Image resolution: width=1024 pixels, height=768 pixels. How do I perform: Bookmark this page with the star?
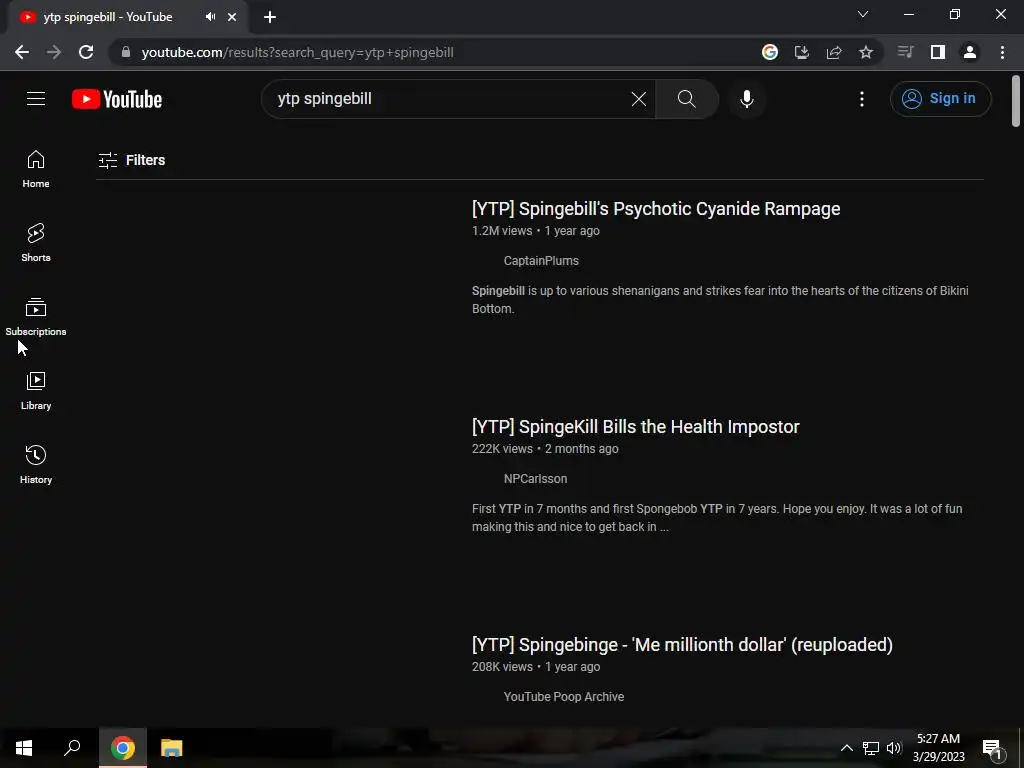(x=866, y=52)
